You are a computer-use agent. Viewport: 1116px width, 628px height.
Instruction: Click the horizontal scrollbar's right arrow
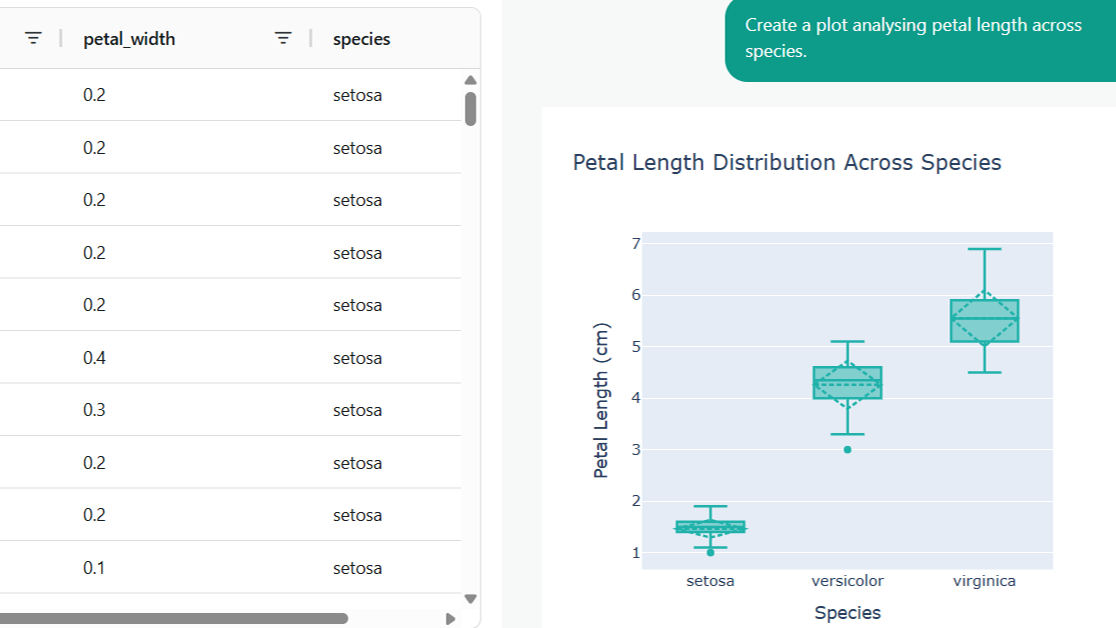coord(450,618)
